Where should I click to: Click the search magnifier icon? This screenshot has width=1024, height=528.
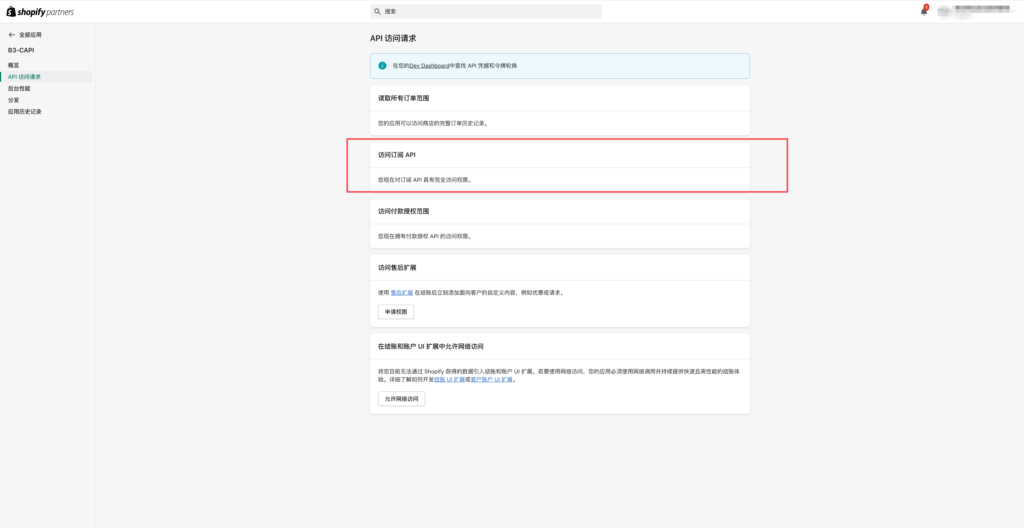377,12
